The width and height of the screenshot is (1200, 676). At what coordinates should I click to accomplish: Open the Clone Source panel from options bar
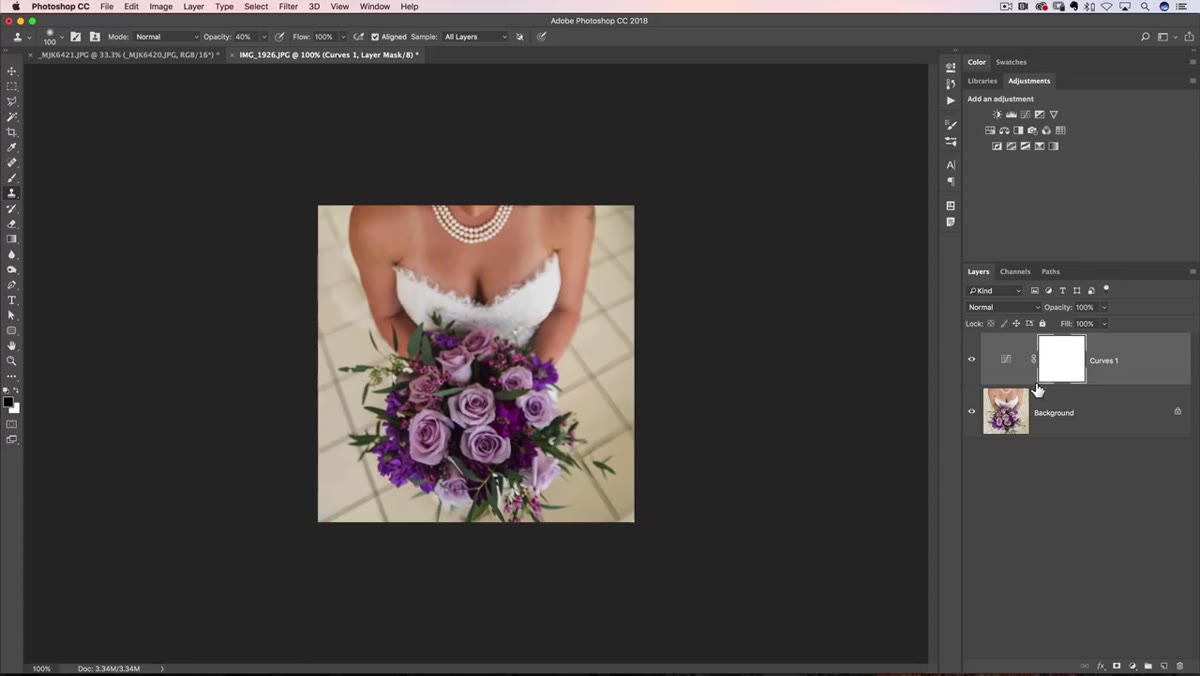click(x=94, y=37)
